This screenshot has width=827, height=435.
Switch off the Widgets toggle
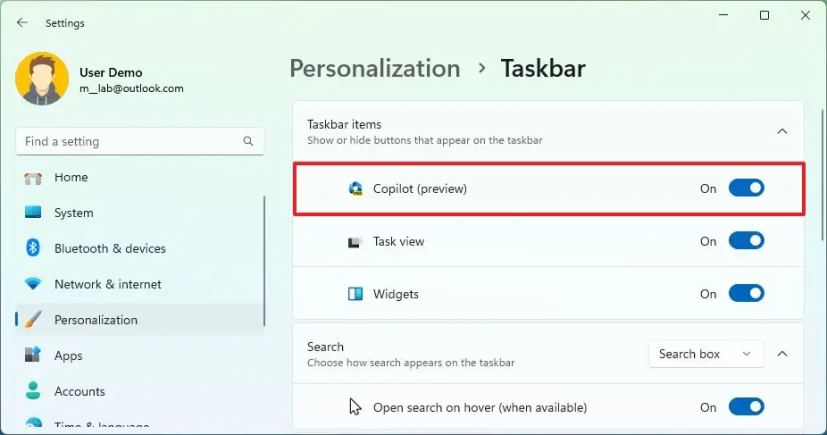[x=746, y=294]
